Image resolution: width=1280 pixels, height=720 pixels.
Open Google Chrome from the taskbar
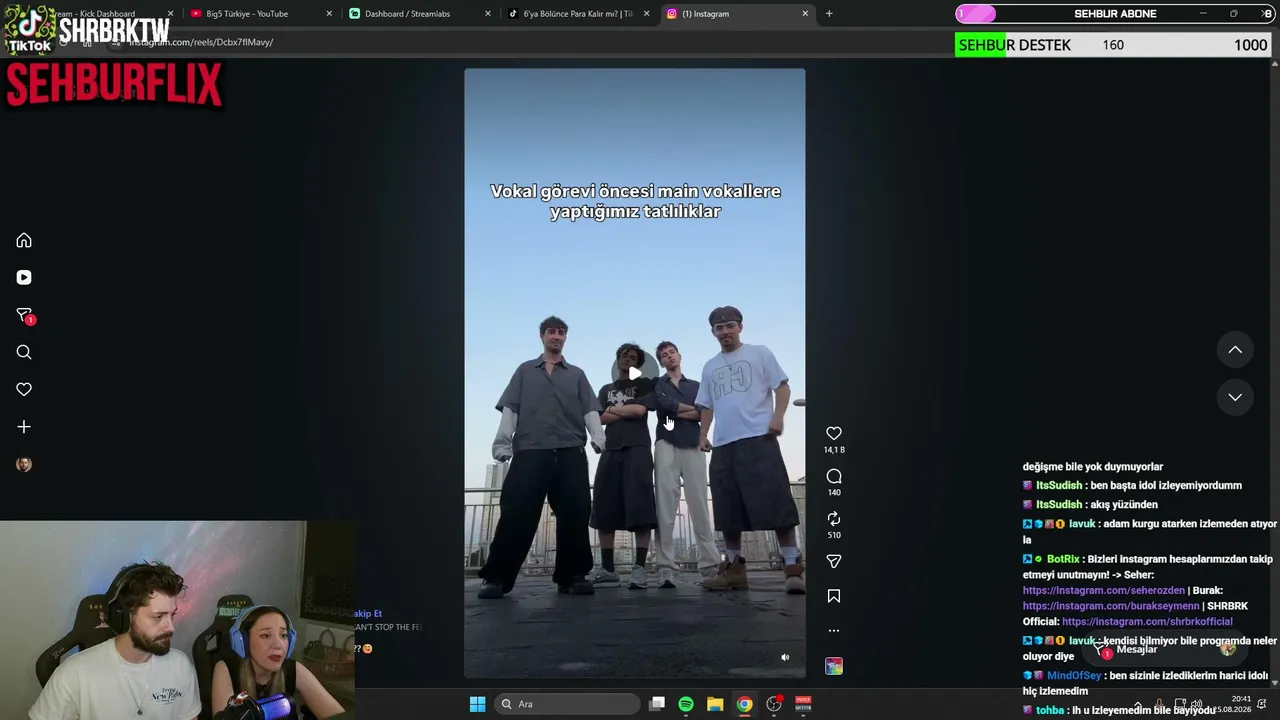click(745, 704)
